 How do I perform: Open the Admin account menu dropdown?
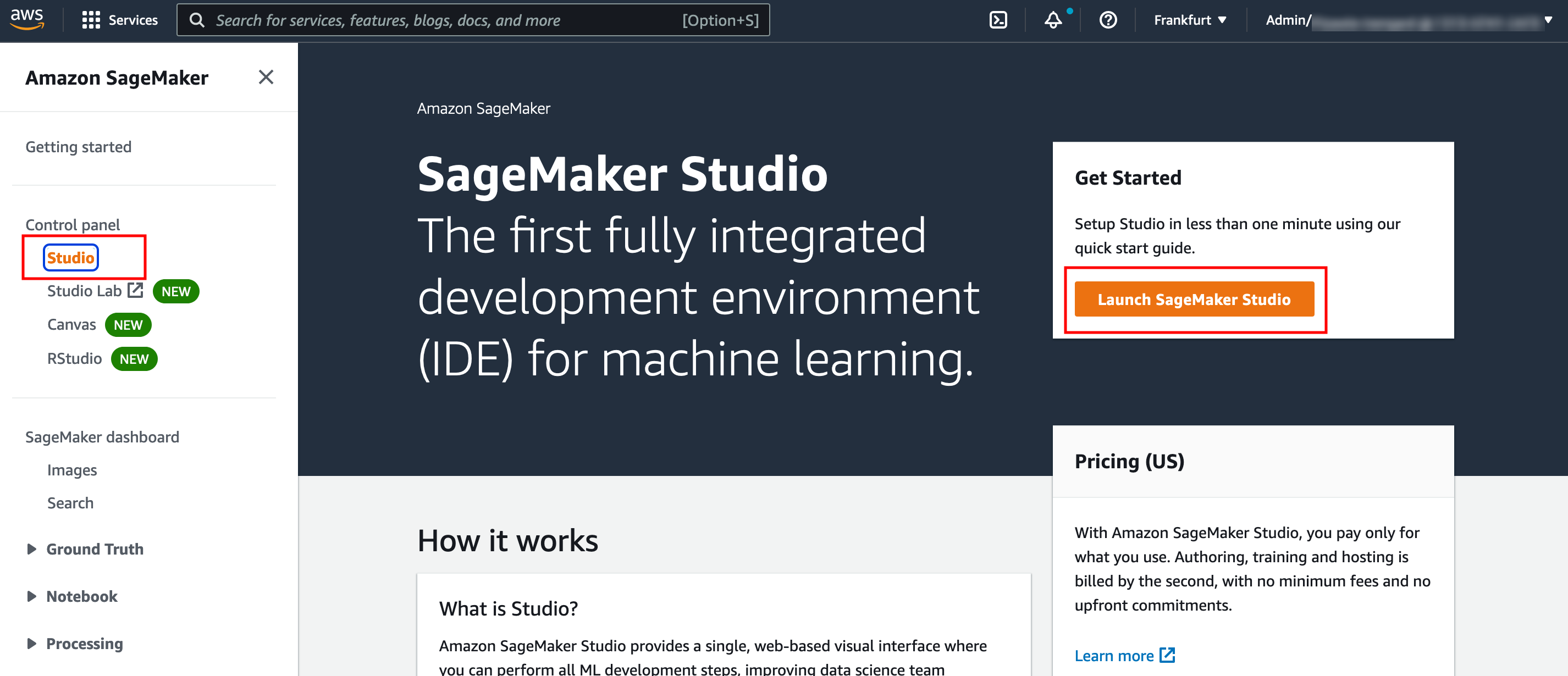[x=1409, y=20]
